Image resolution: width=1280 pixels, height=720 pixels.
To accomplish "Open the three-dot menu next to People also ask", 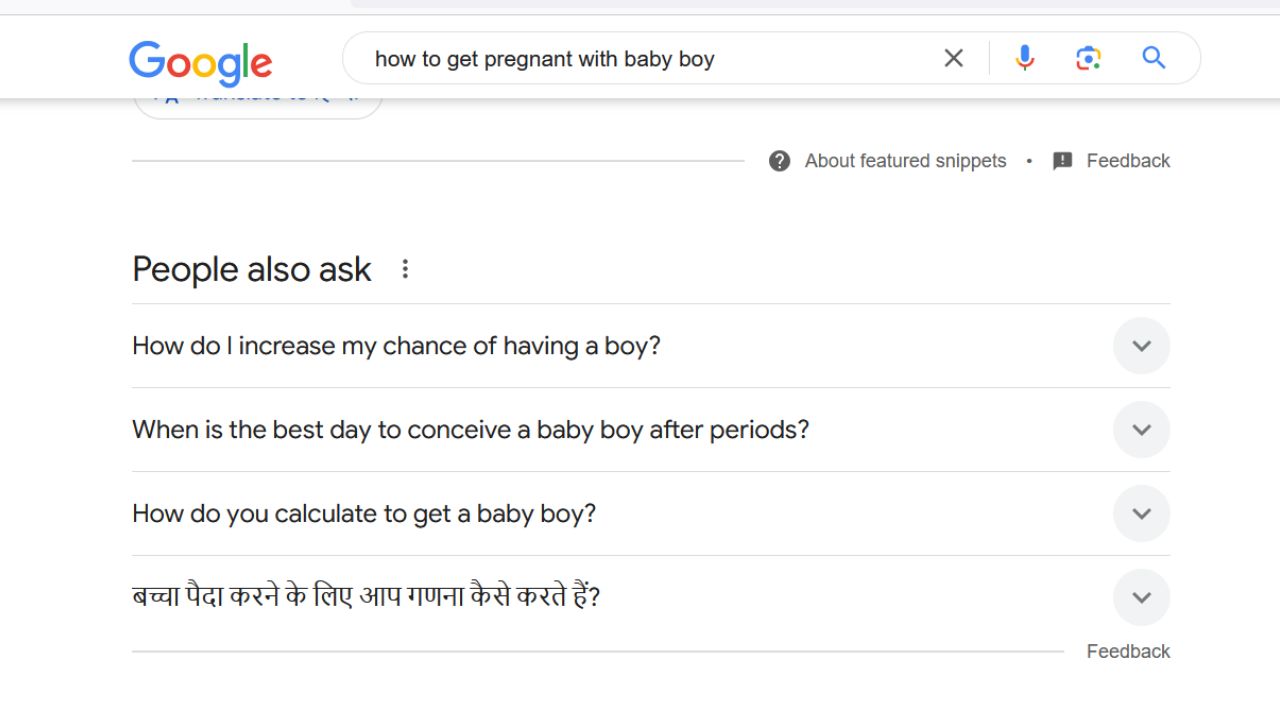I will coord(405,268).
